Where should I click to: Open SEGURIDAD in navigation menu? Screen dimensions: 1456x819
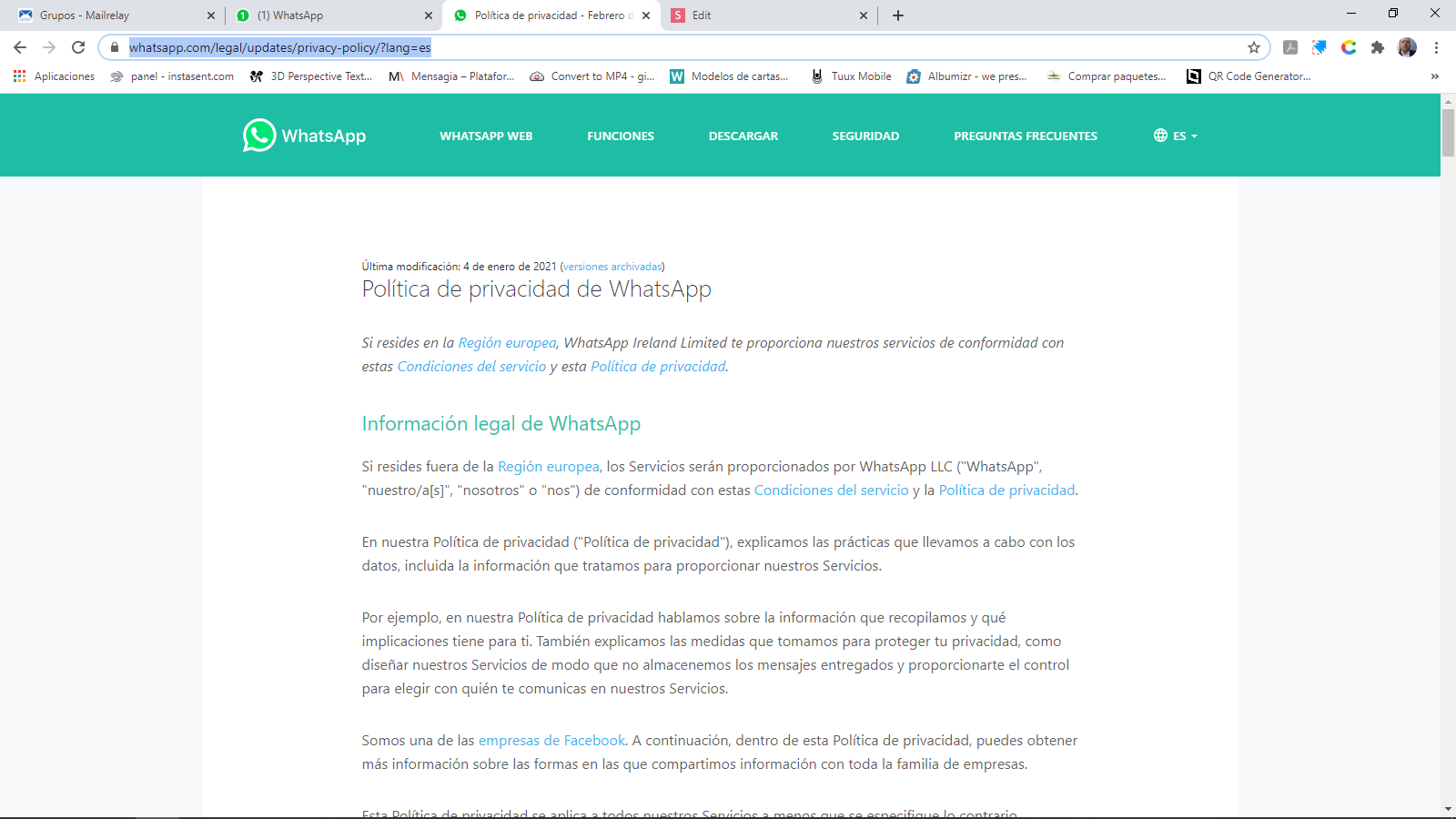pyautogui.click(x=865, y=136)
